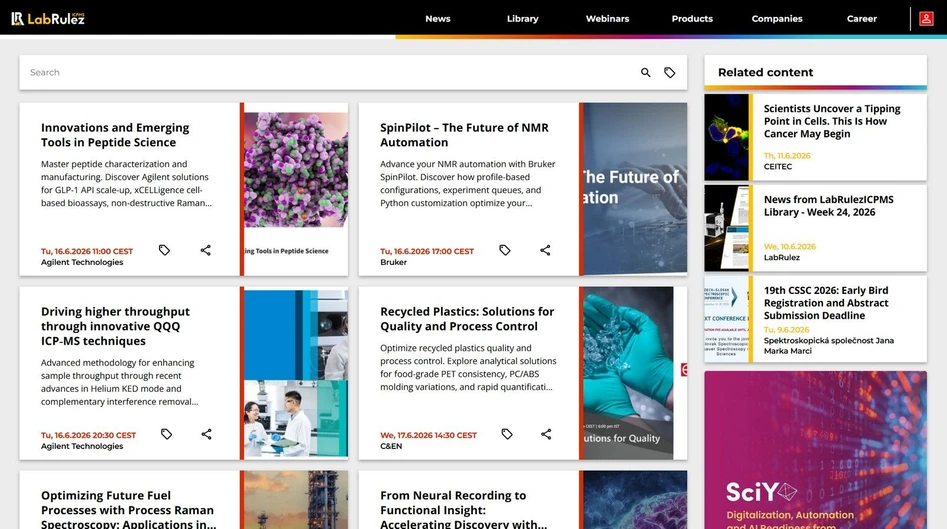947x529 pixels.
Task: Go to Products menu
Action: [x=692, y=19]
